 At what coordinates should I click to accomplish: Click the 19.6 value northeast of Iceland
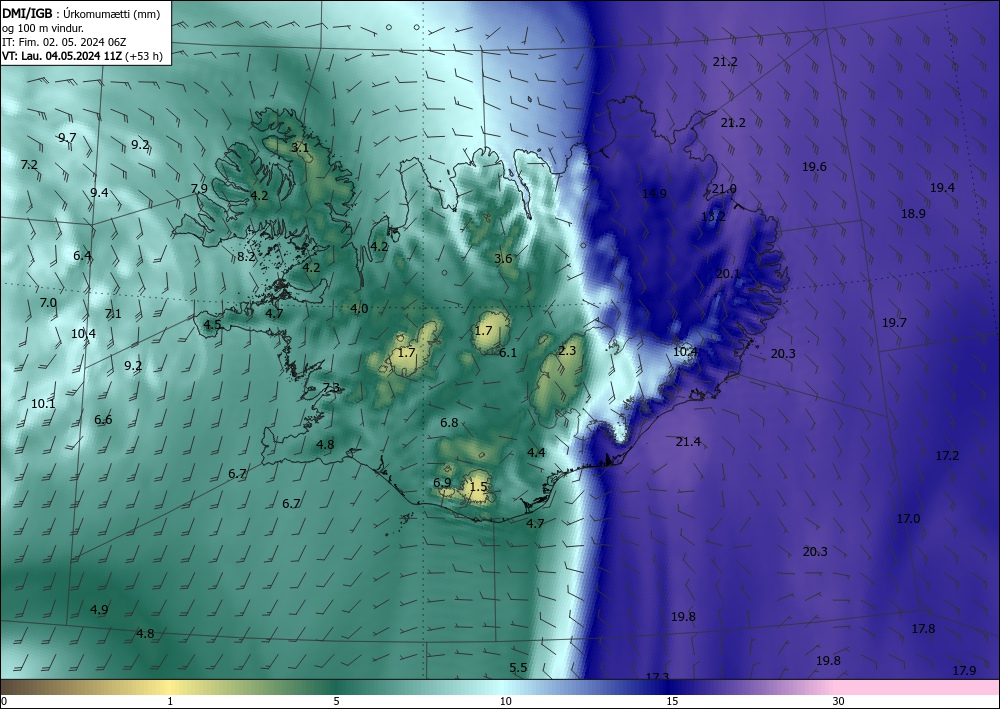[x=814, y=167]
